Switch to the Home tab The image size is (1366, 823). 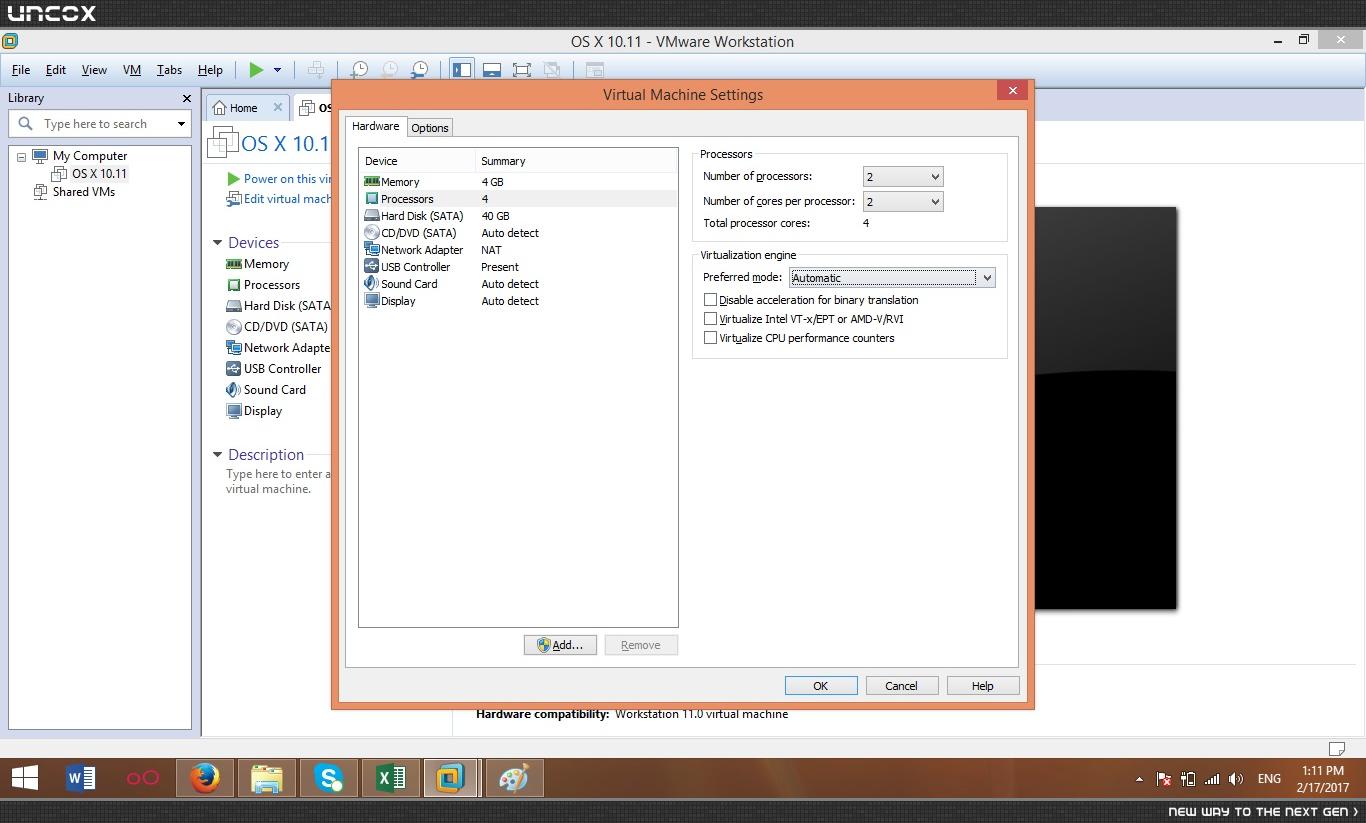[x=243, y=108]
